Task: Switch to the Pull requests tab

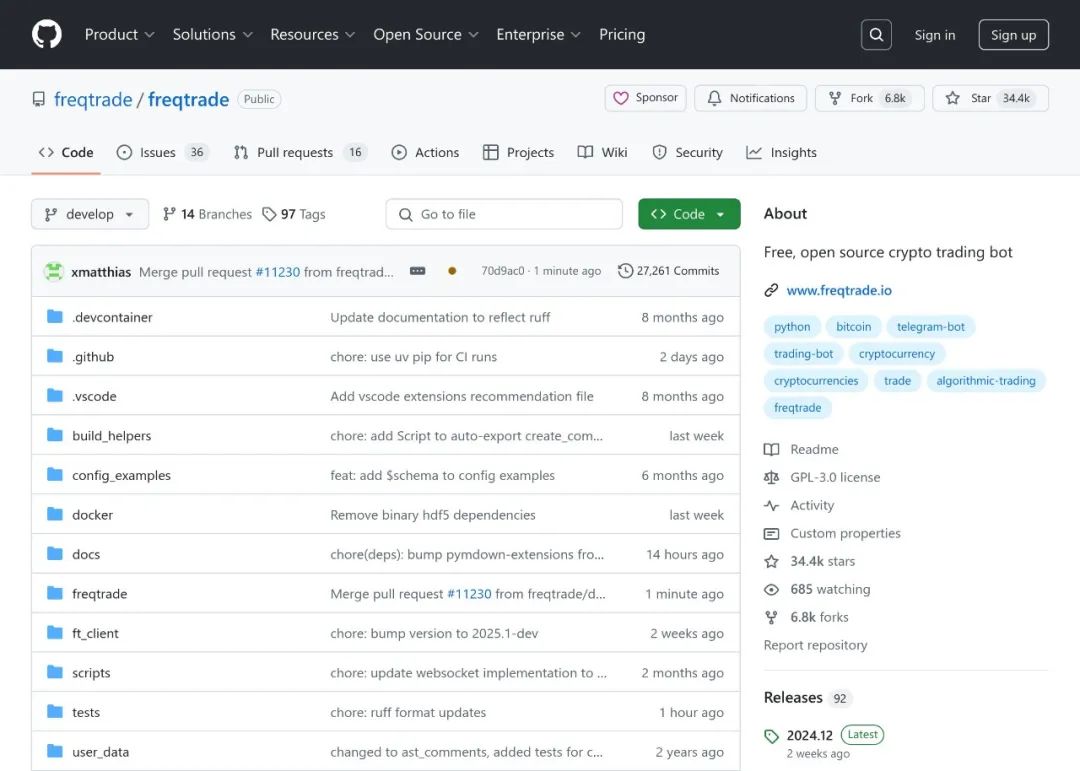Action: pos(300,152)
